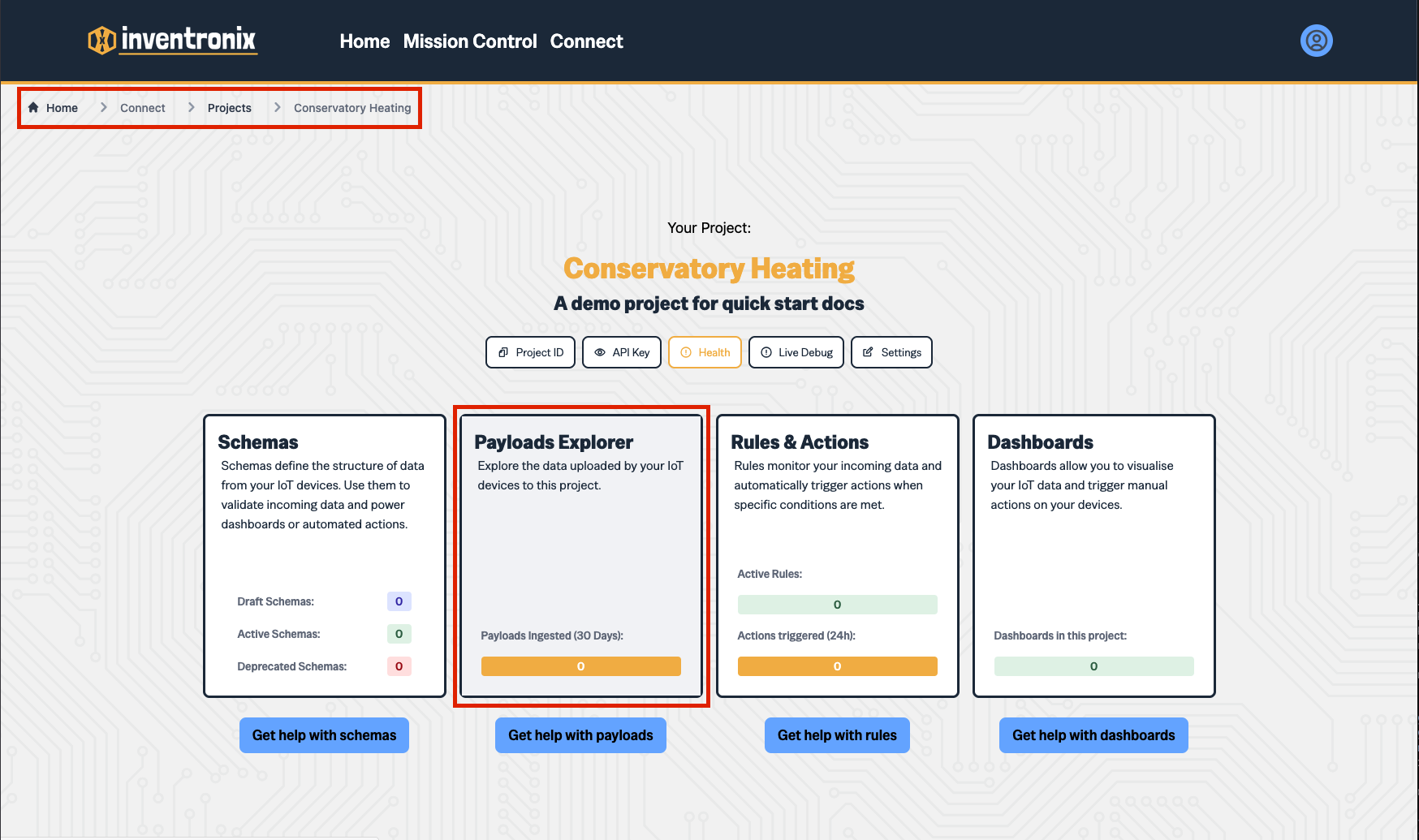Click the Draft Schemas count badge
Screen dimensions: 1419x840
point(399,601)
